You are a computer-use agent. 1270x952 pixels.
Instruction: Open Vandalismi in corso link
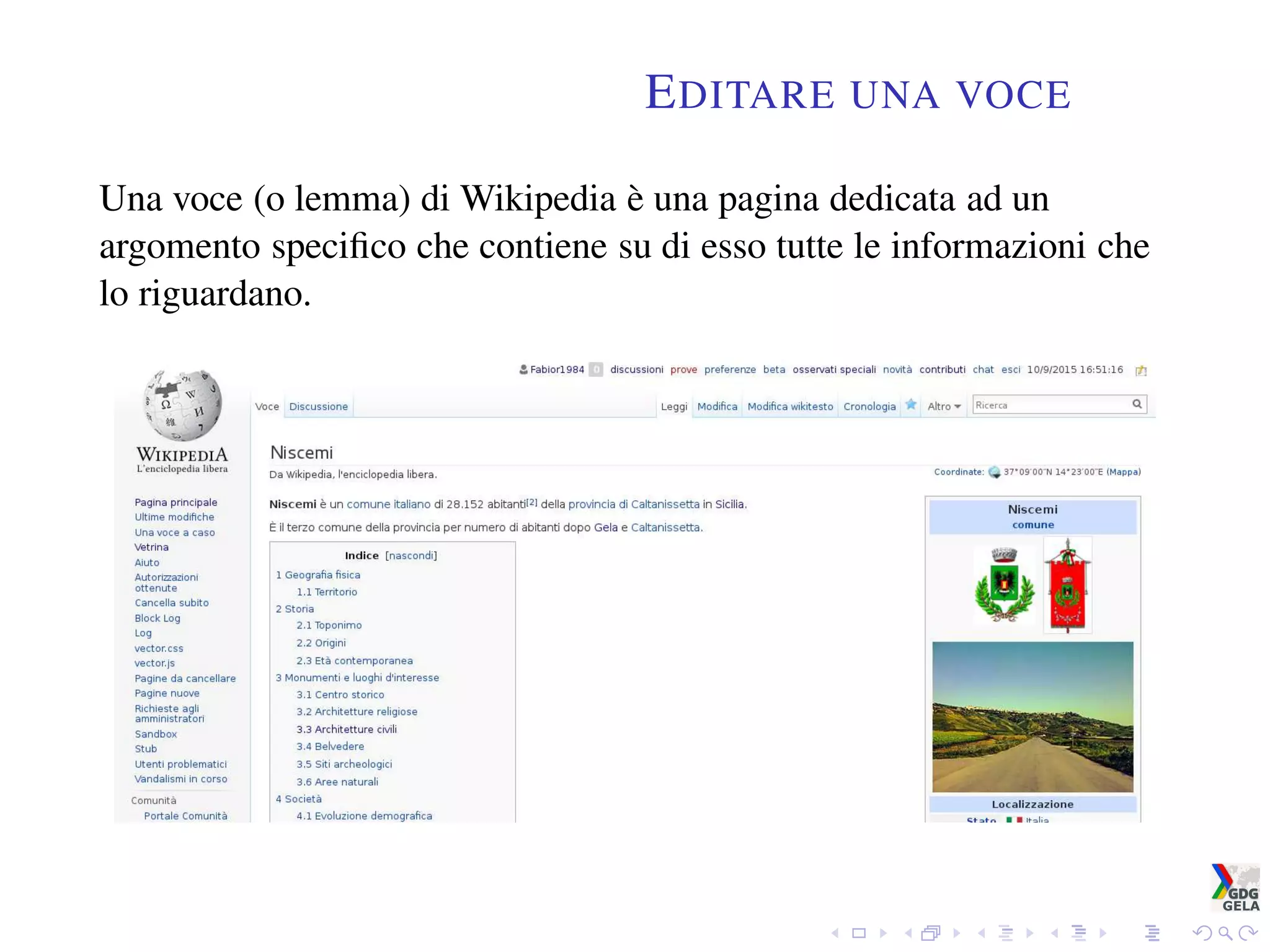180,779
